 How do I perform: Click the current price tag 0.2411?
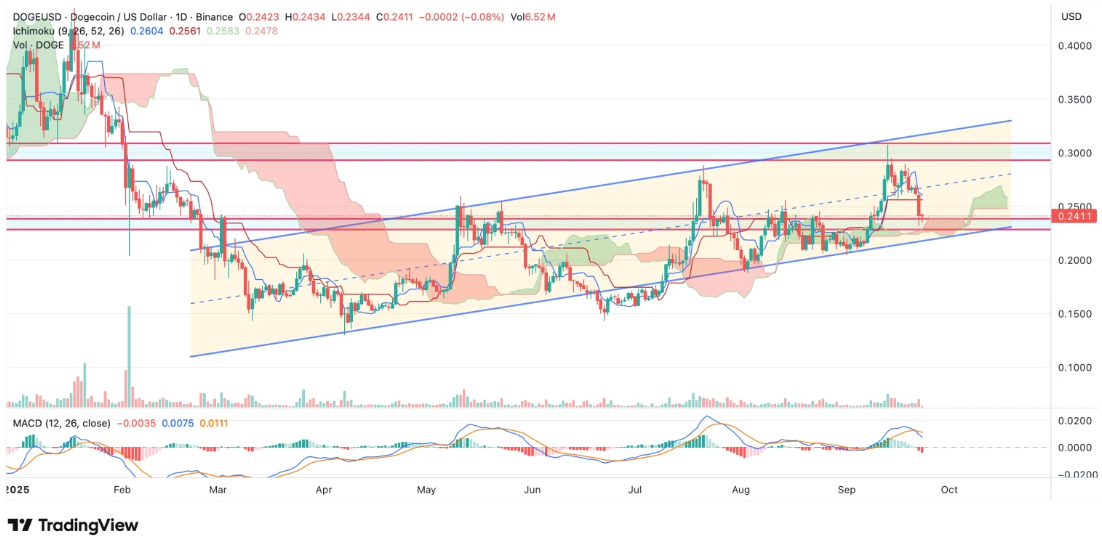click(1072, 217)
